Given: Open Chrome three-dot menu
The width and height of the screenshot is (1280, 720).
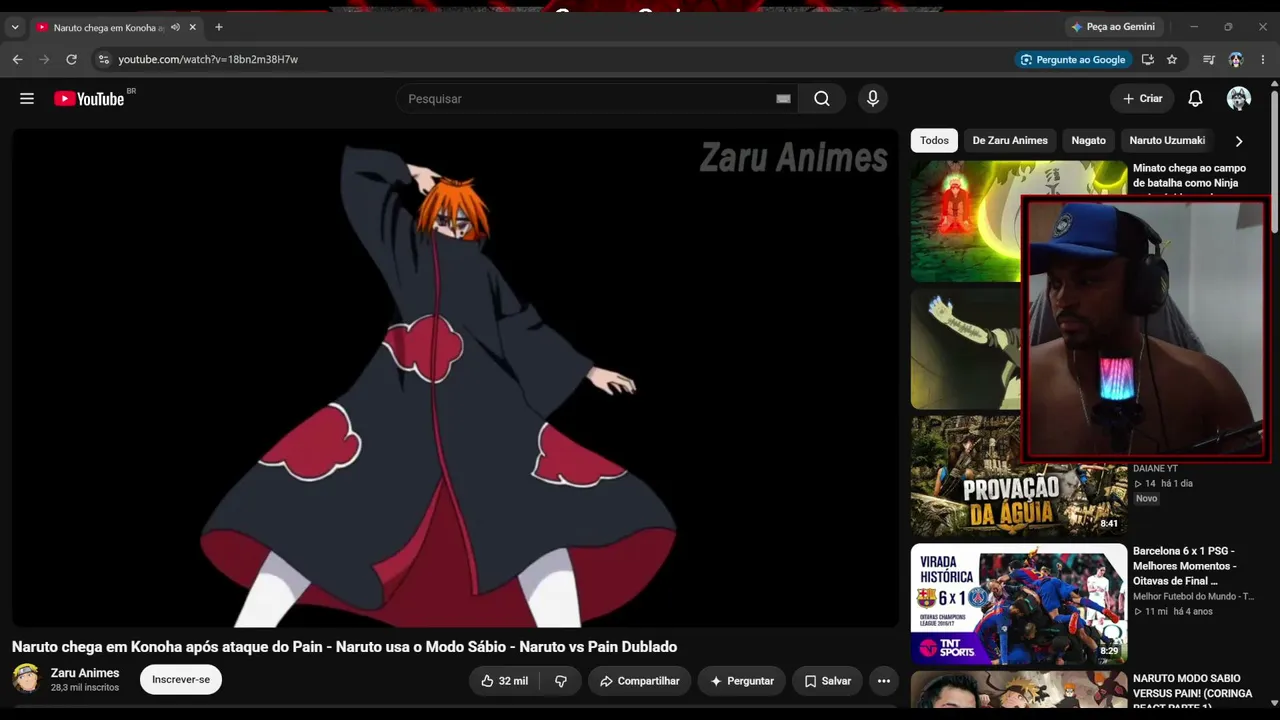Looking at the screenshot, I should (1263, 60).
